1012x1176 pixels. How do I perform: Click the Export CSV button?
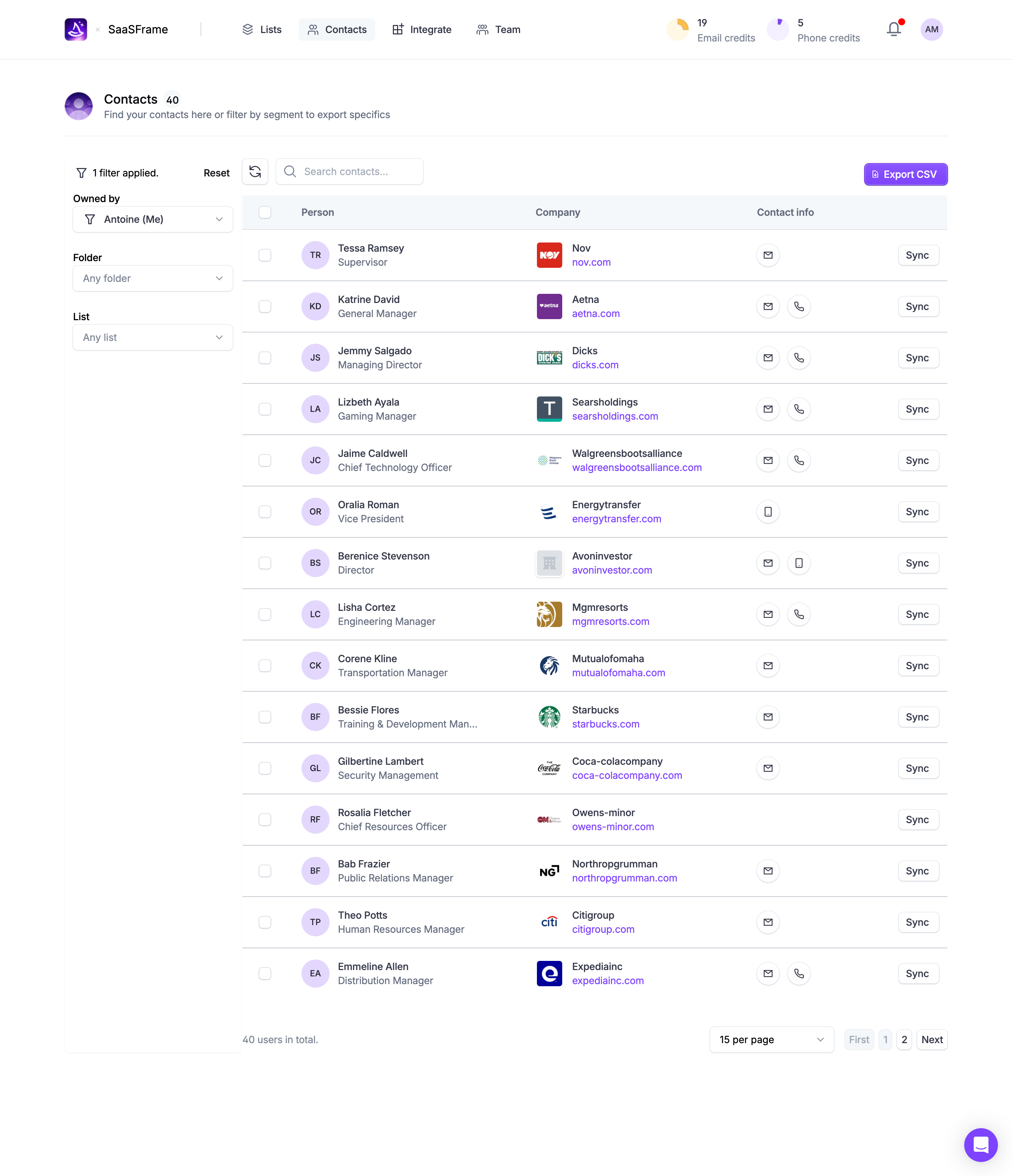coord(905,174)
